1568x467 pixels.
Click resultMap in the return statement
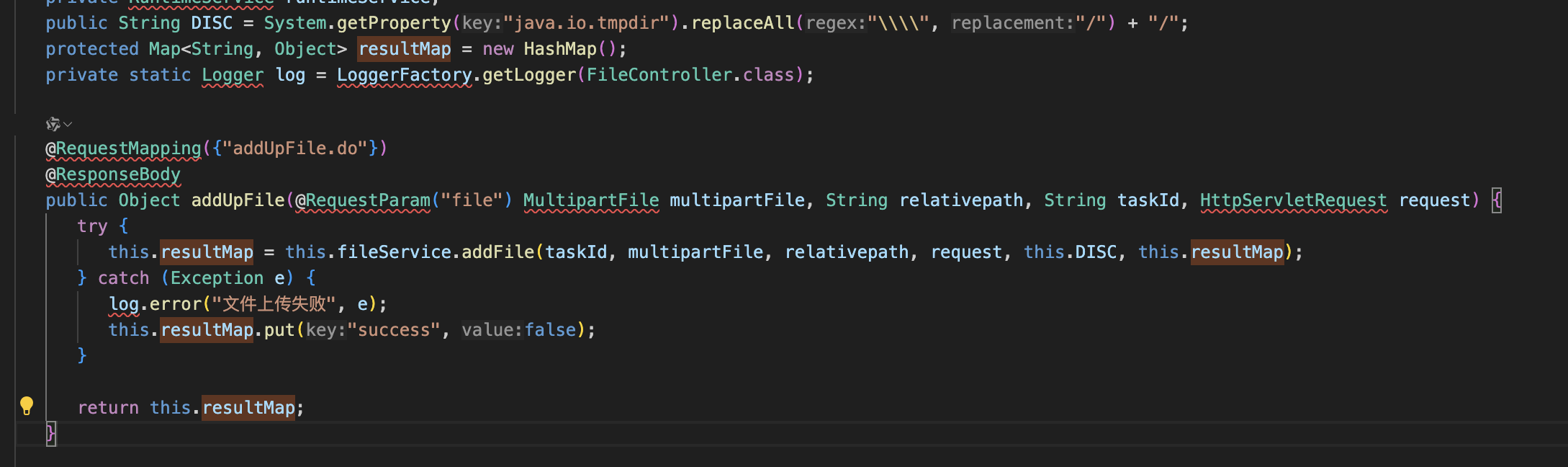[x=248, y=408]
